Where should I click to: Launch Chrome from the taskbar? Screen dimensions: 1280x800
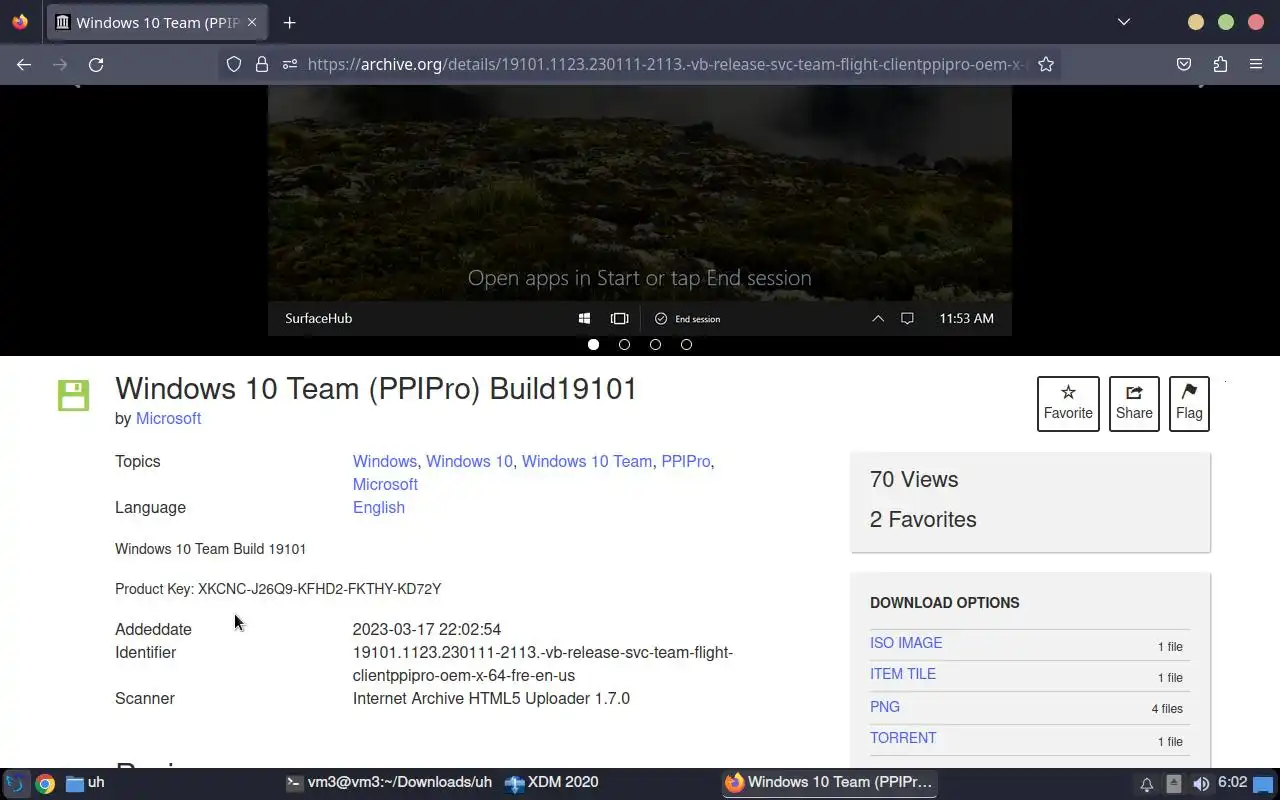45,783
